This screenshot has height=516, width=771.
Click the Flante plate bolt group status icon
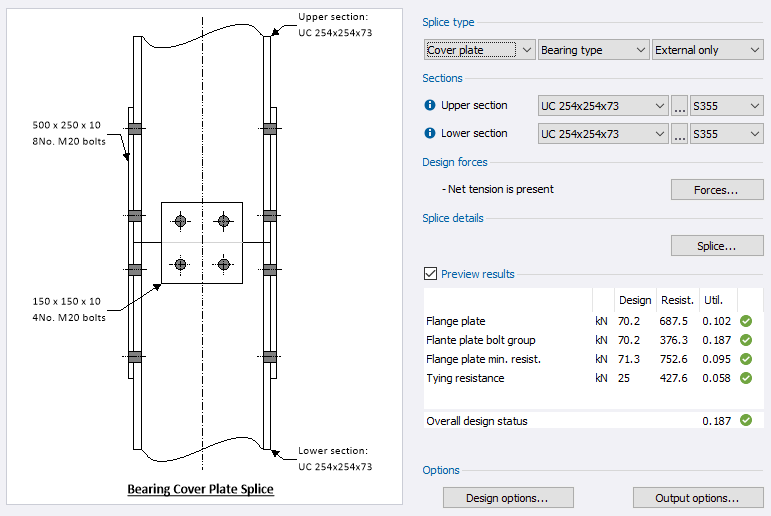[x=746, y=340]
